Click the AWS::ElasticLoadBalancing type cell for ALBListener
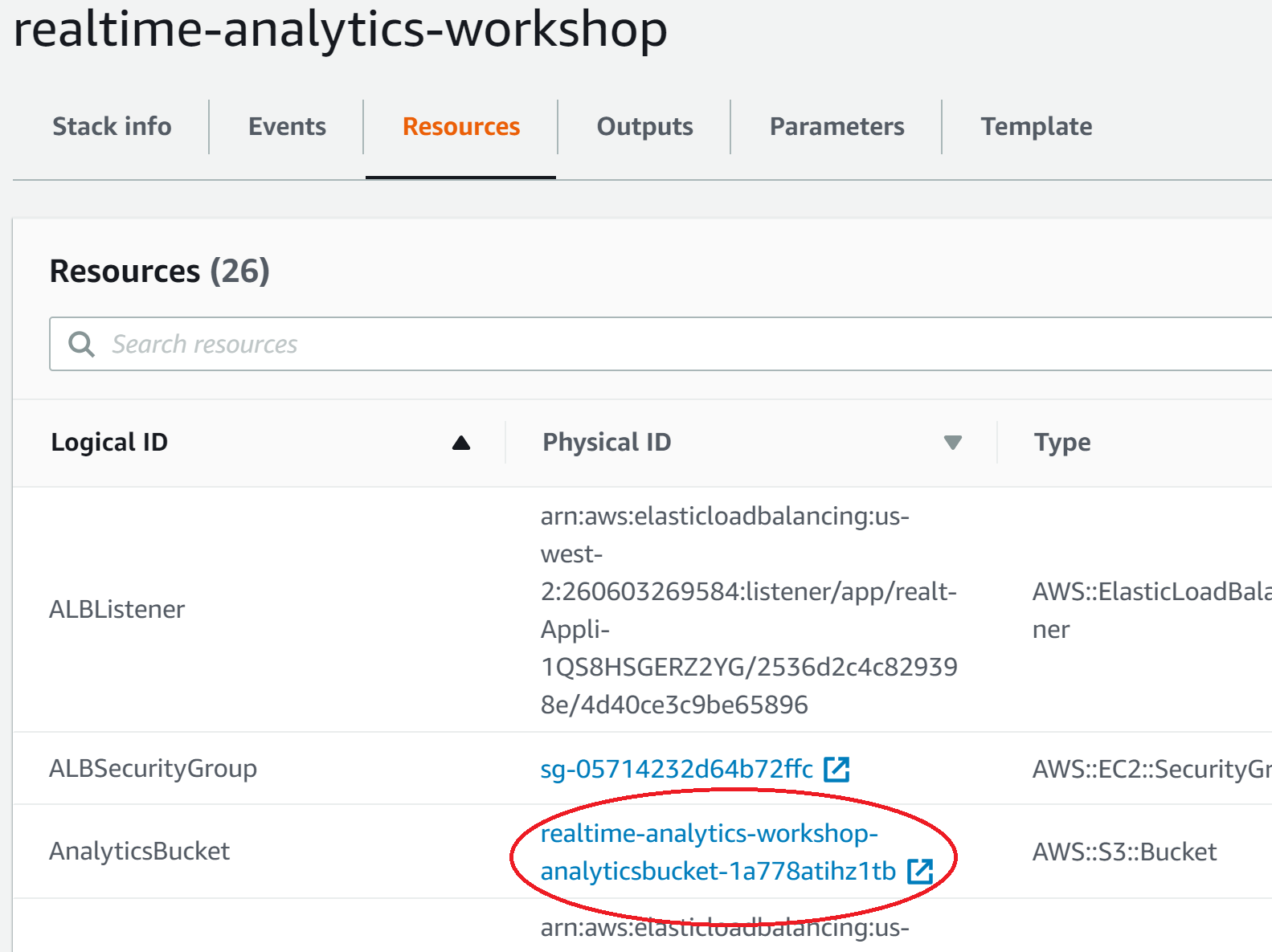This screenshot has height=952, width=1272. pyautogui.click(x=1151, y=610)
